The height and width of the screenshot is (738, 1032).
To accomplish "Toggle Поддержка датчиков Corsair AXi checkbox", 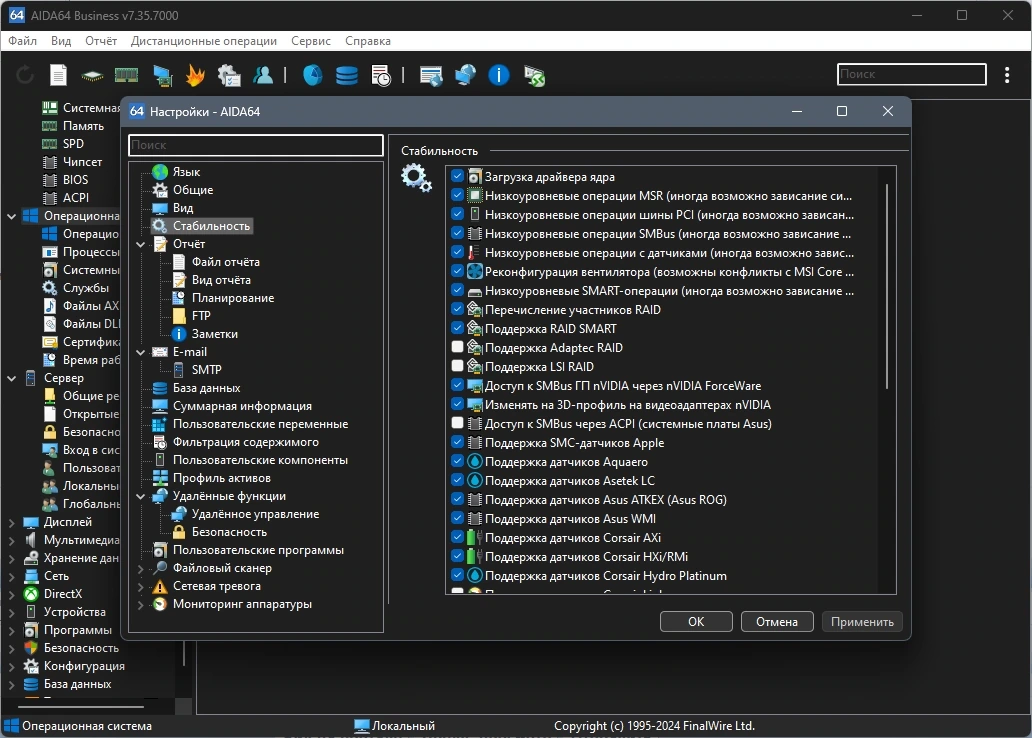I will [457, 537].
